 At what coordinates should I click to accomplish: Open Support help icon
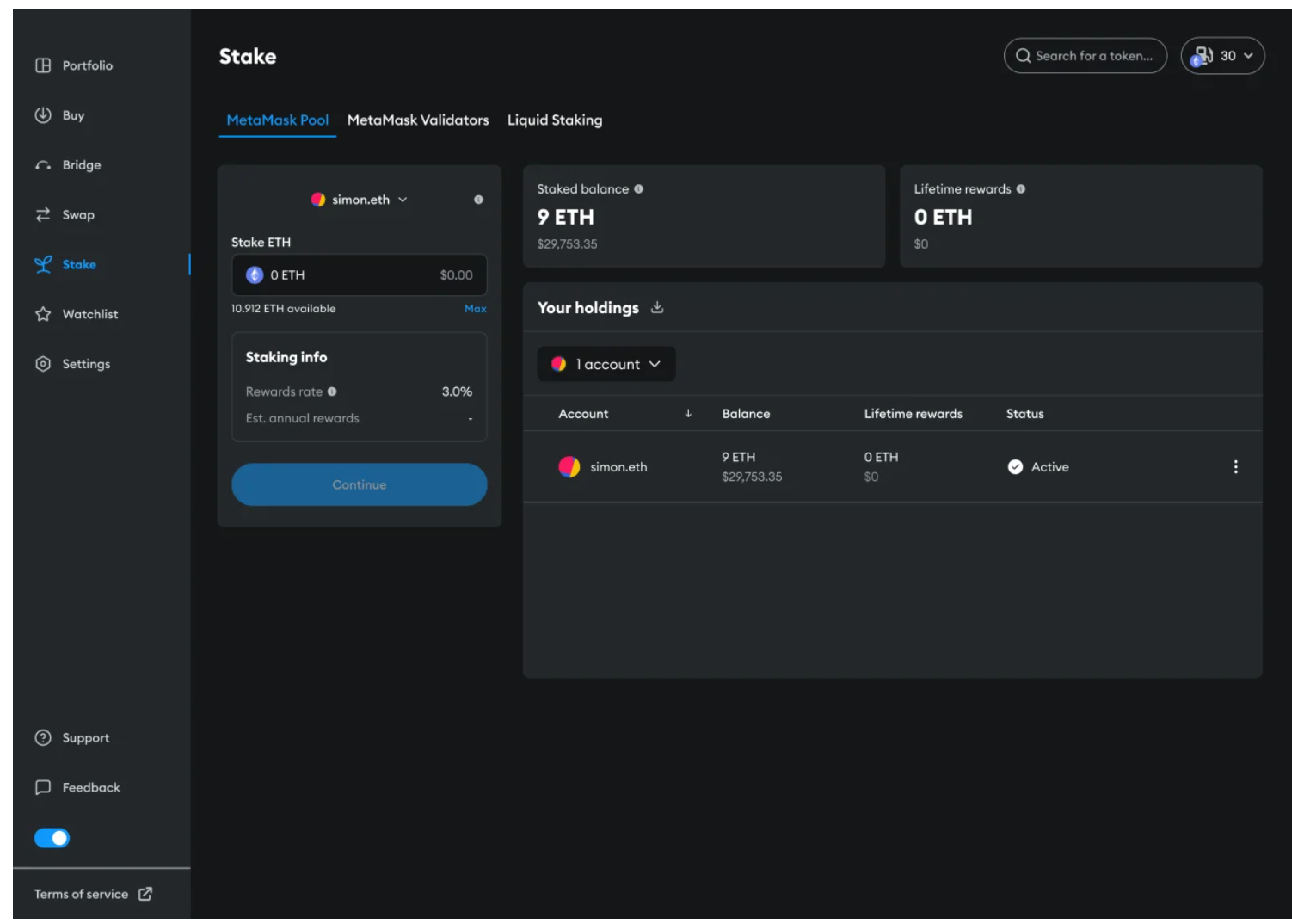click(43, 738)
